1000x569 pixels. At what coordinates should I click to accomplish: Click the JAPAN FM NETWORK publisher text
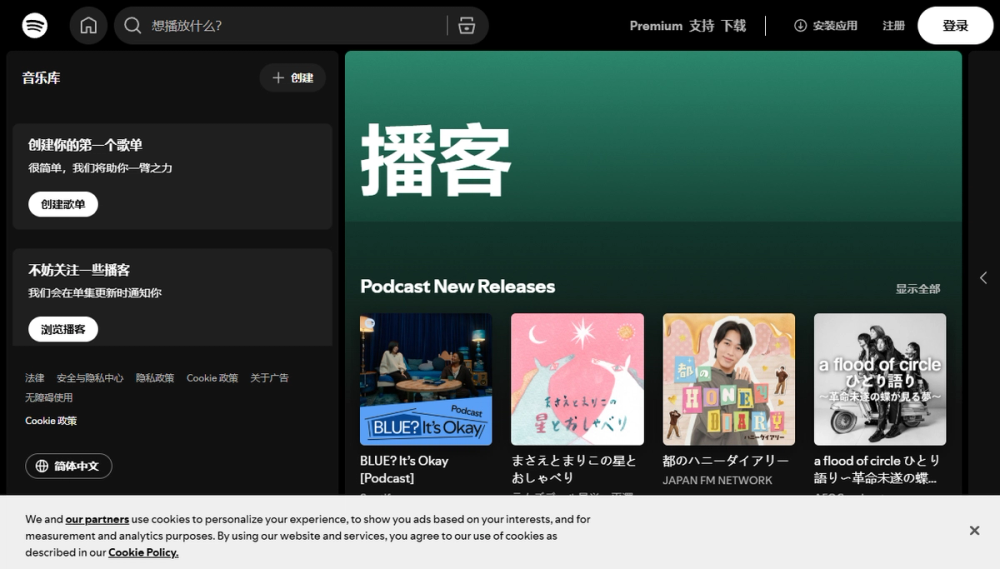point(717,480)
